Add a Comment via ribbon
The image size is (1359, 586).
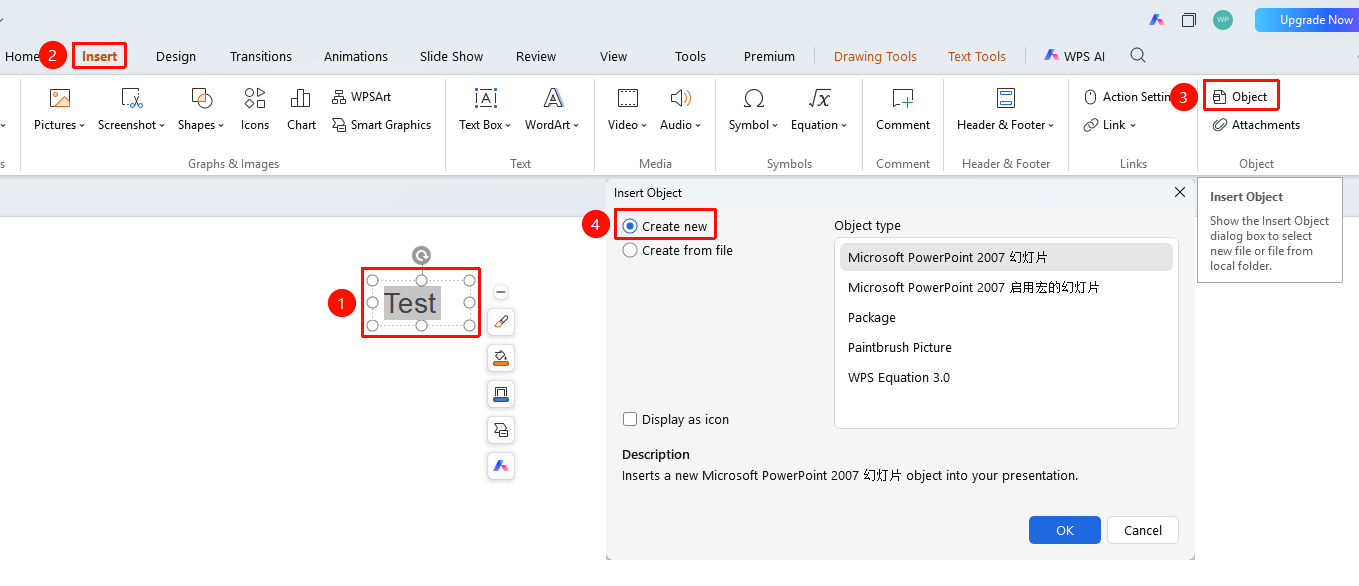[903, 110]
